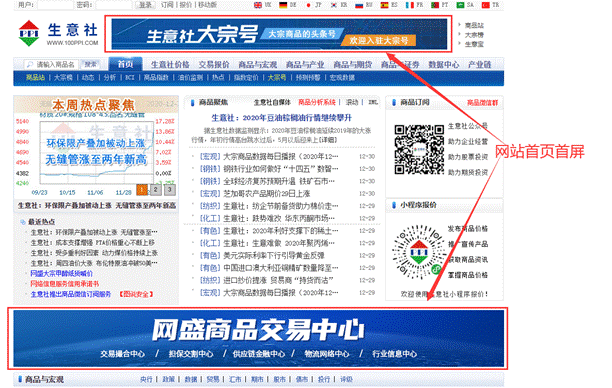This screenshot has height=388, width=612.
Task: Switch language via the German flag icon
Action: [x=283, y=5]
